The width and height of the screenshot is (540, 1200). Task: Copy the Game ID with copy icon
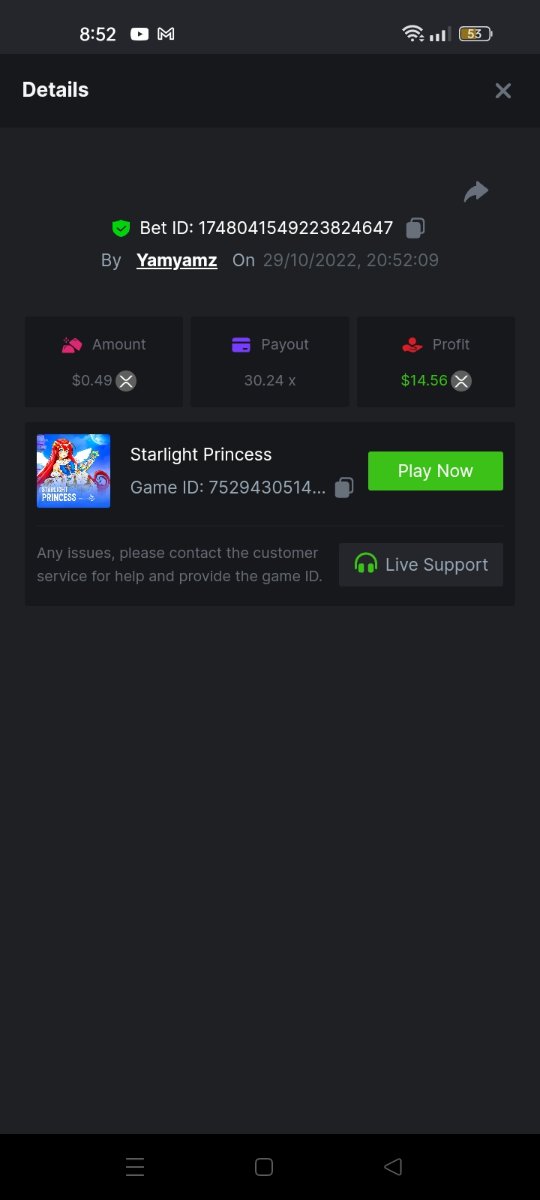[x=344, y=488]
